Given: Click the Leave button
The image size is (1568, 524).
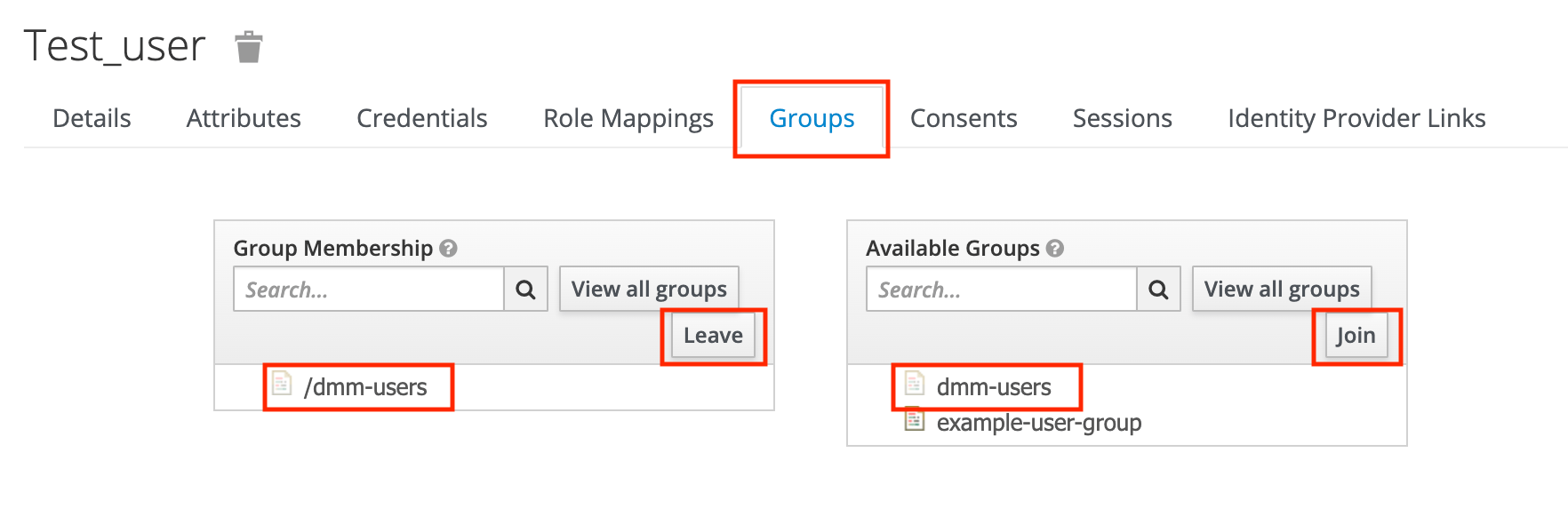Looking at the screenshot, I should 713,336.
